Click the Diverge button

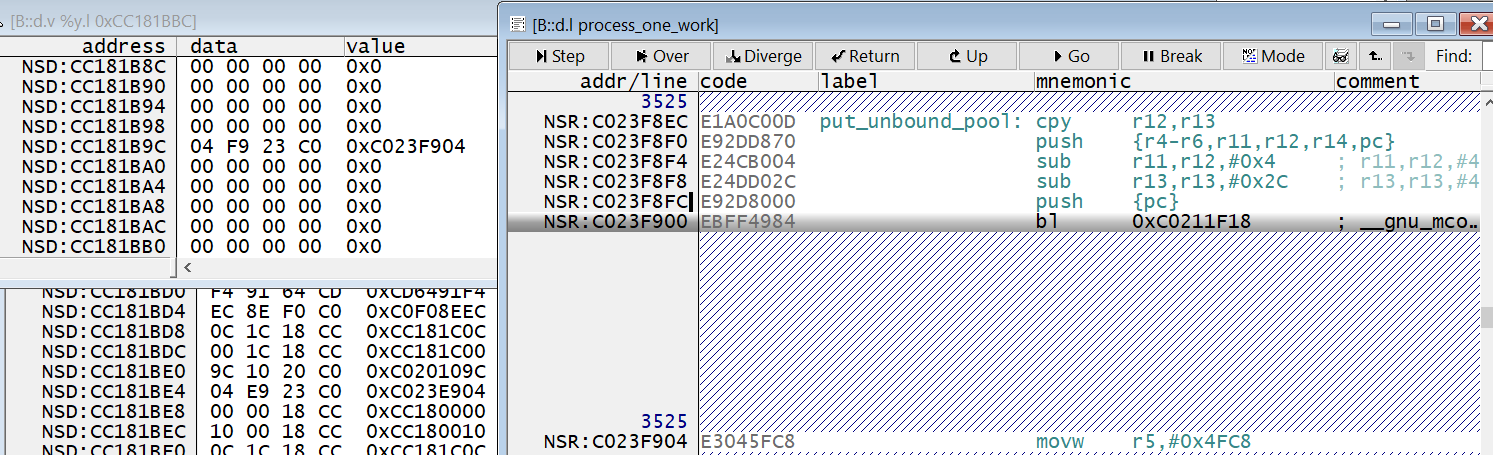tap(763, 56)
